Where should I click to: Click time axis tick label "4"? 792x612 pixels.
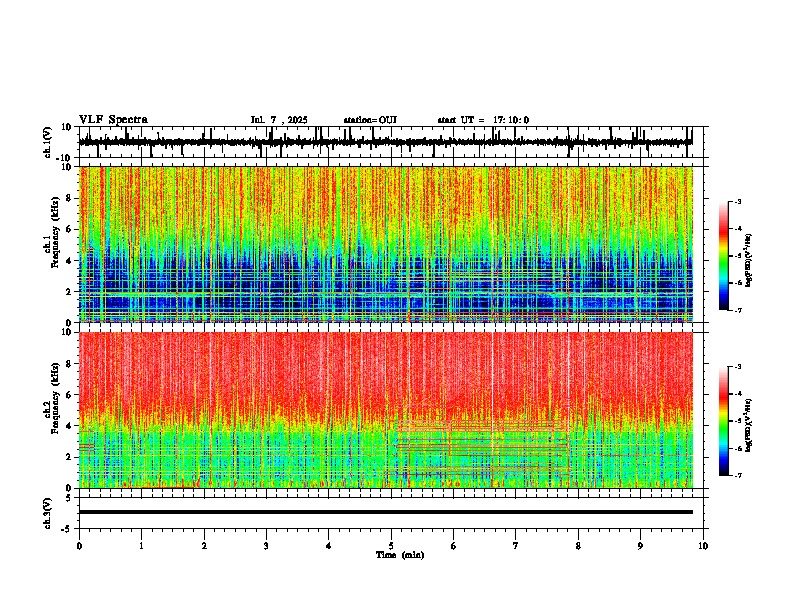(329, 546)
